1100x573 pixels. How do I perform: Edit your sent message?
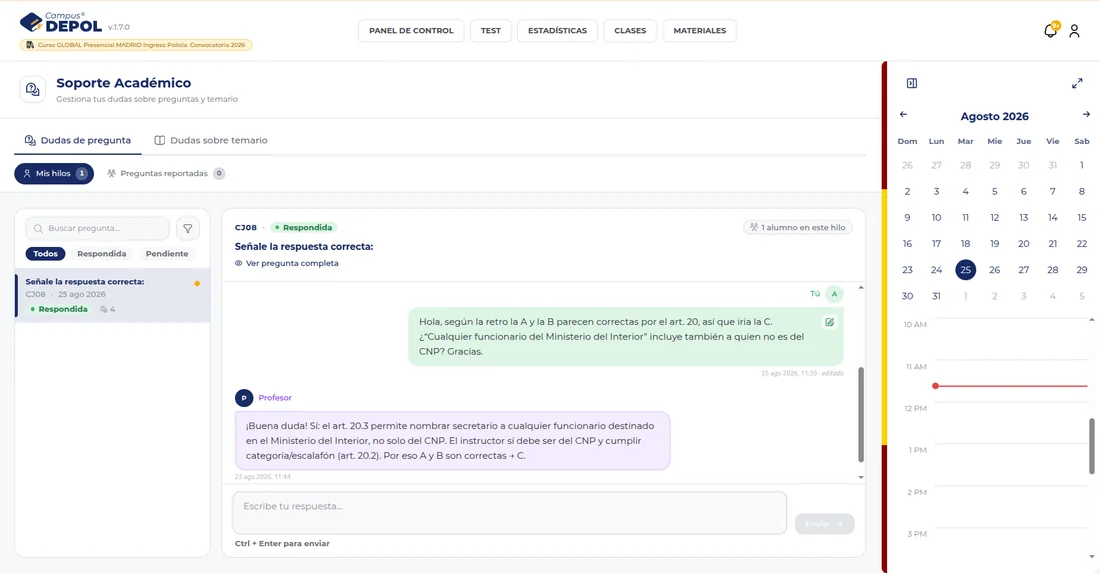pyautogui.click(x=829, y=322)
